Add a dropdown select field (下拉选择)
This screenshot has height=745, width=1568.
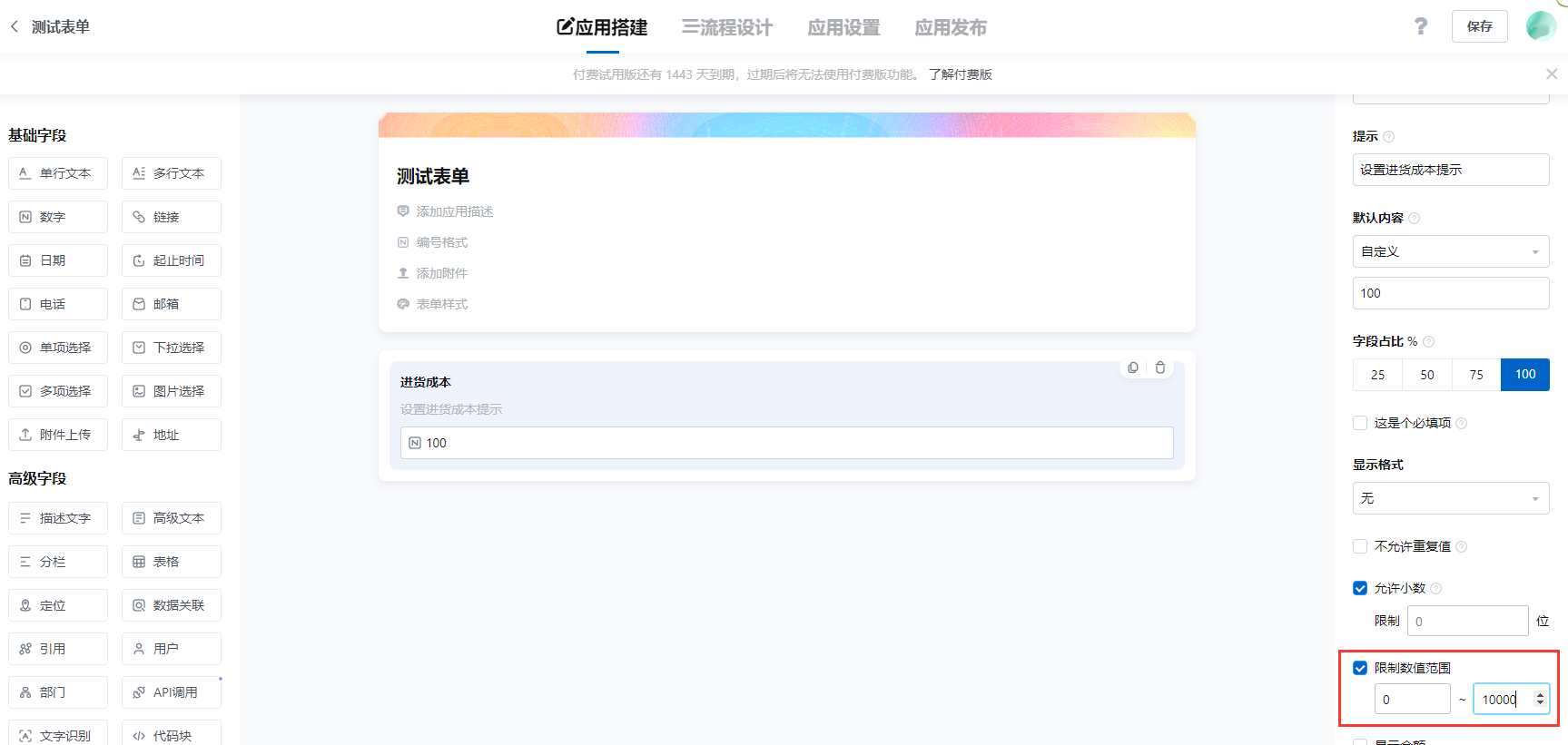(x=172, y=348)
